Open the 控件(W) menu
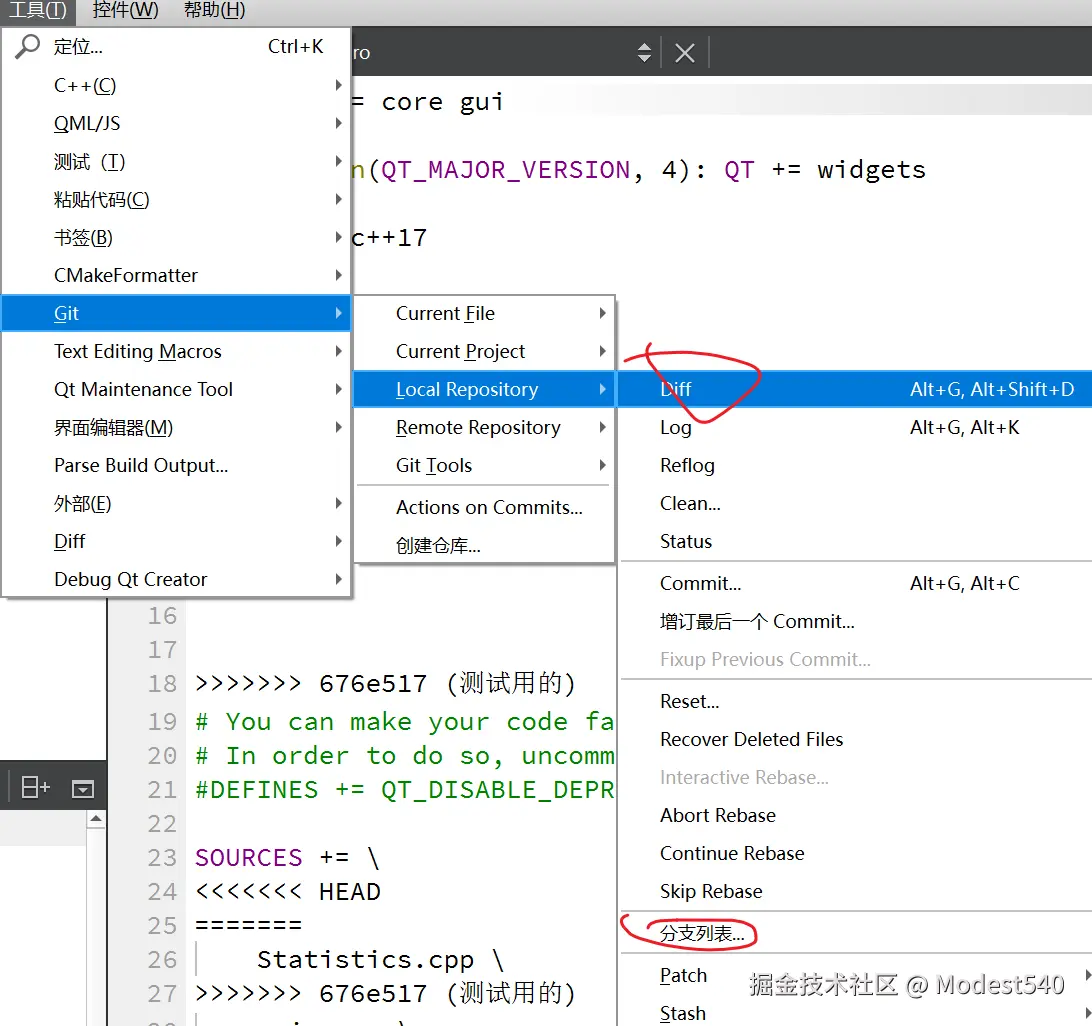Viewport: 1092px width, 1026px height. (x=125, y=10)
